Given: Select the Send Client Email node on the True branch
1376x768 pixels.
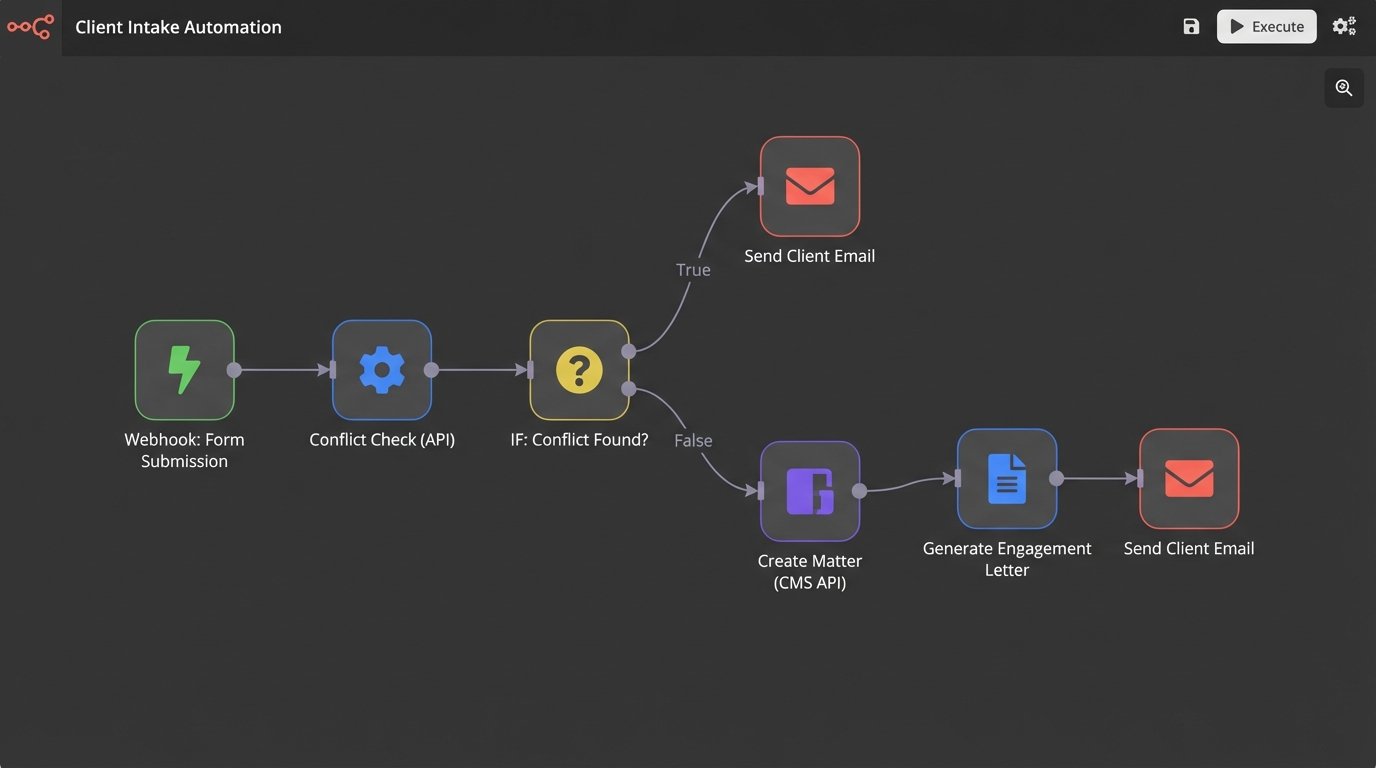Looking at the screenshot, I should 810,186.
